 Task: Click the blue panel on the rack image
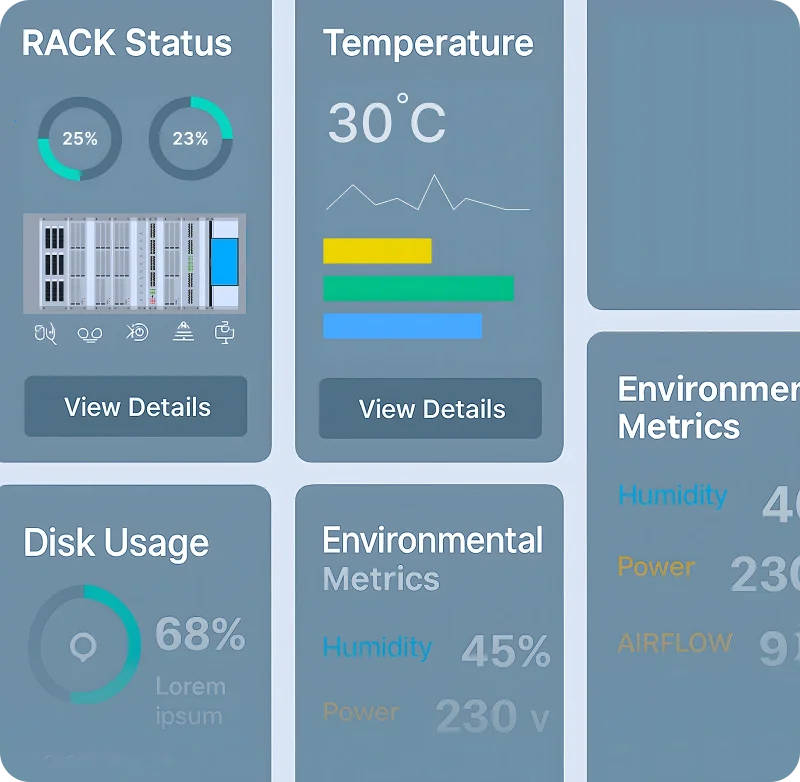[225, 263]
